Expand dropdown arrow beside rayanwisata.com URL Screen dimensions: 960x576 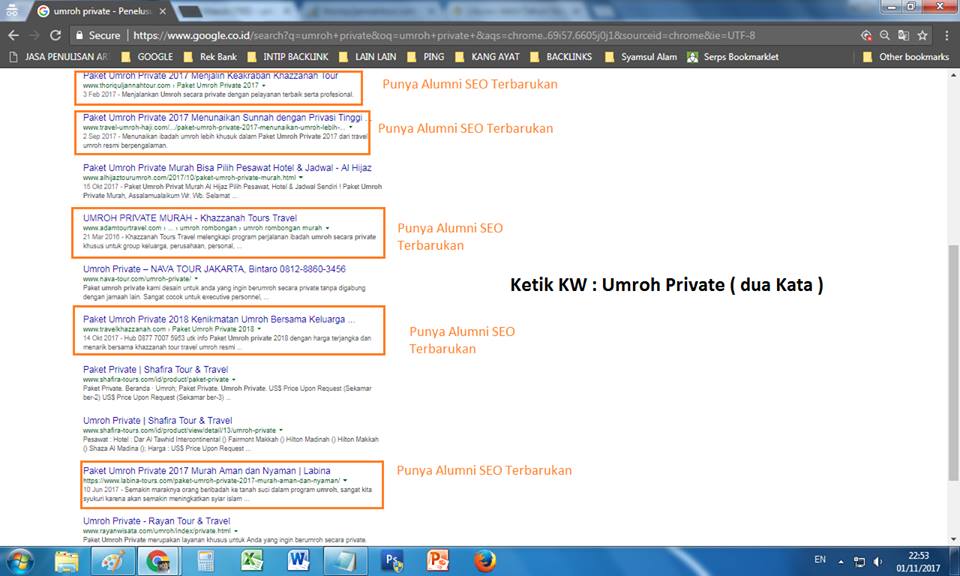pyautogui.click(x=236, y=531)
